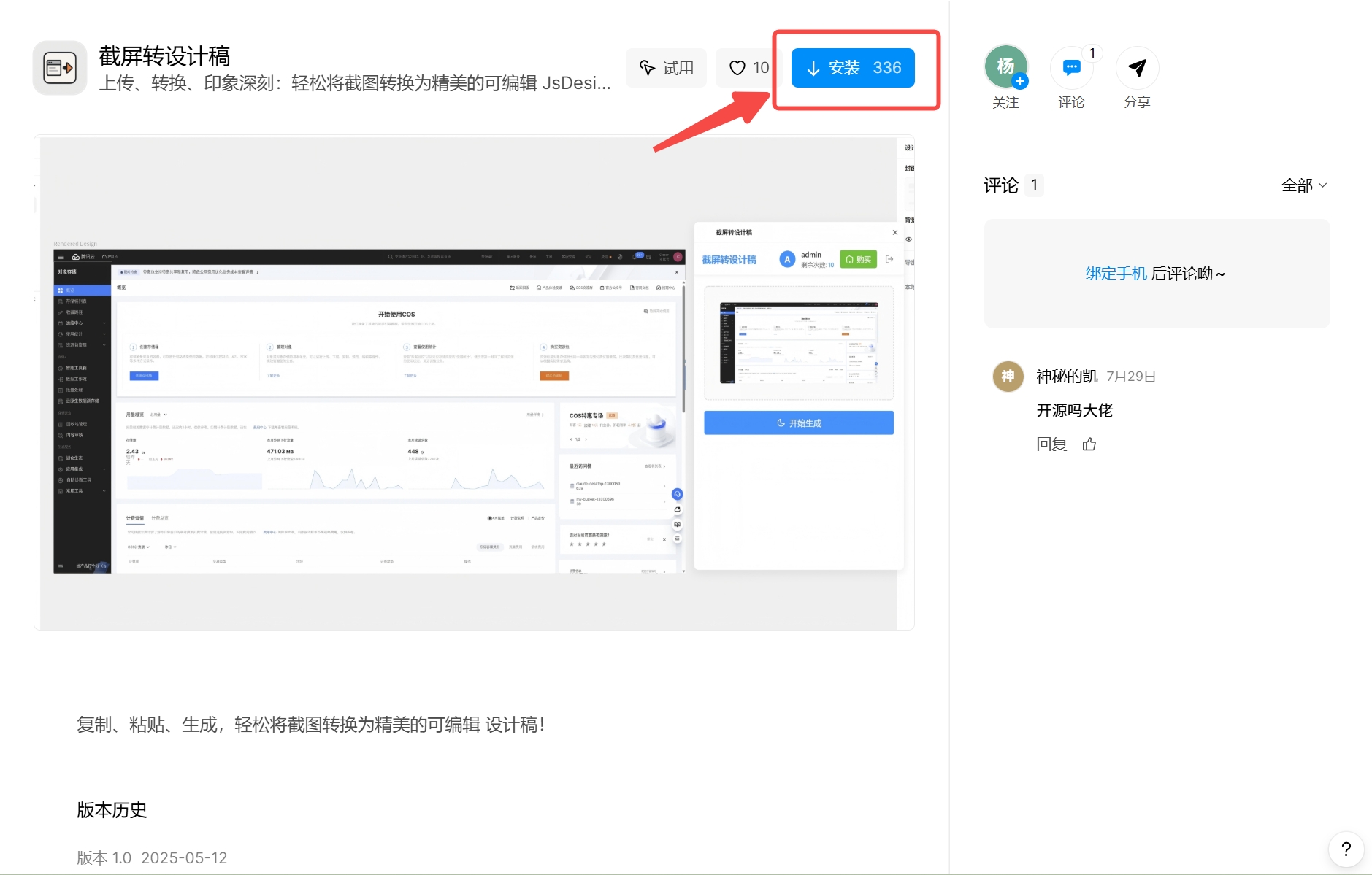The image size is (1372, 875).
Task: Follow the author via 杨 avatar
Action: [1005, 67]
